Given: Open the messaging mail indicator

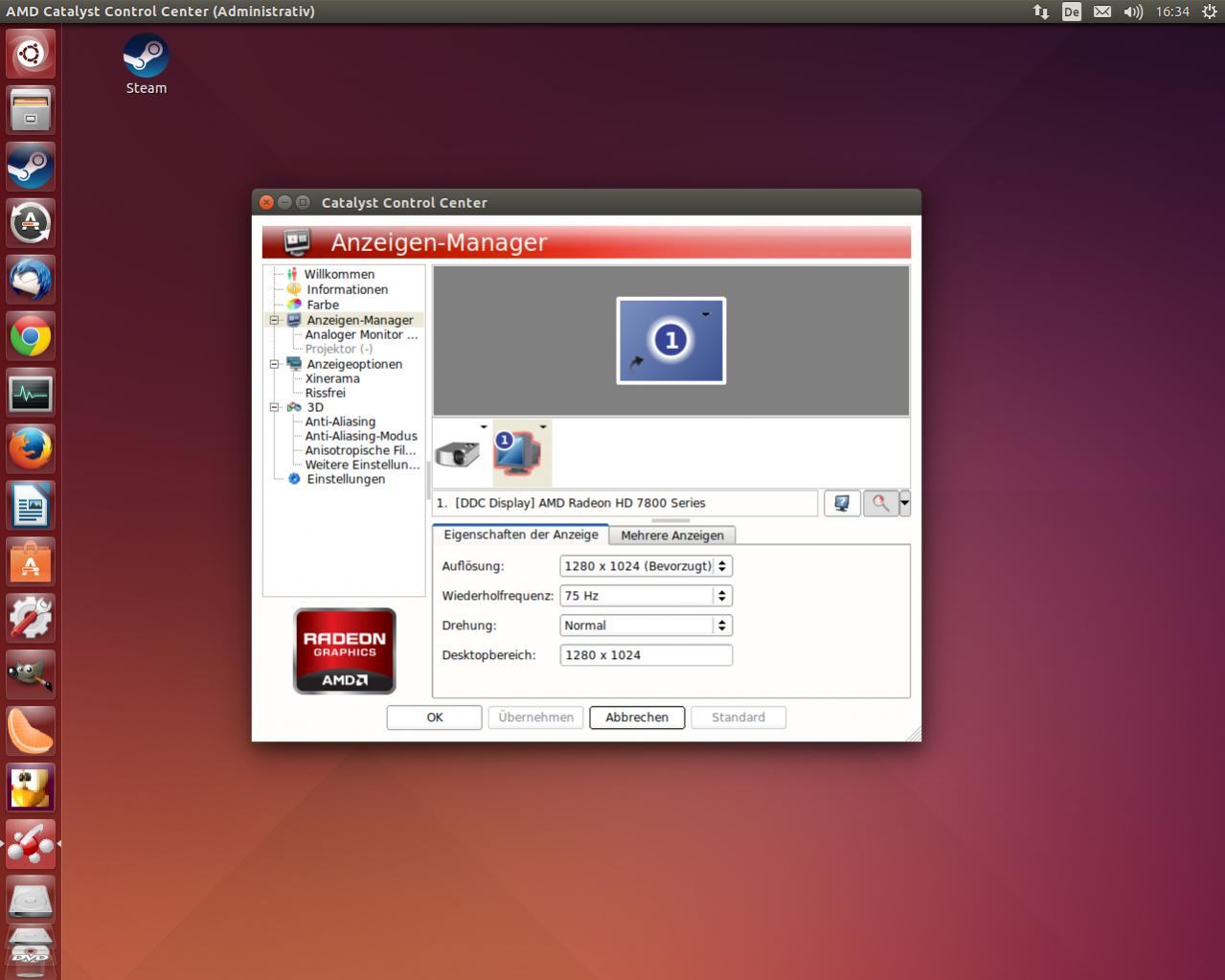Looking at the screenshot, I should point(1102,11).
